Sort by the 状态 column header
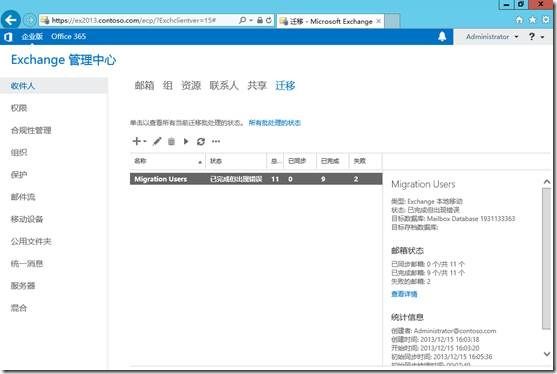 coord(236,161)
